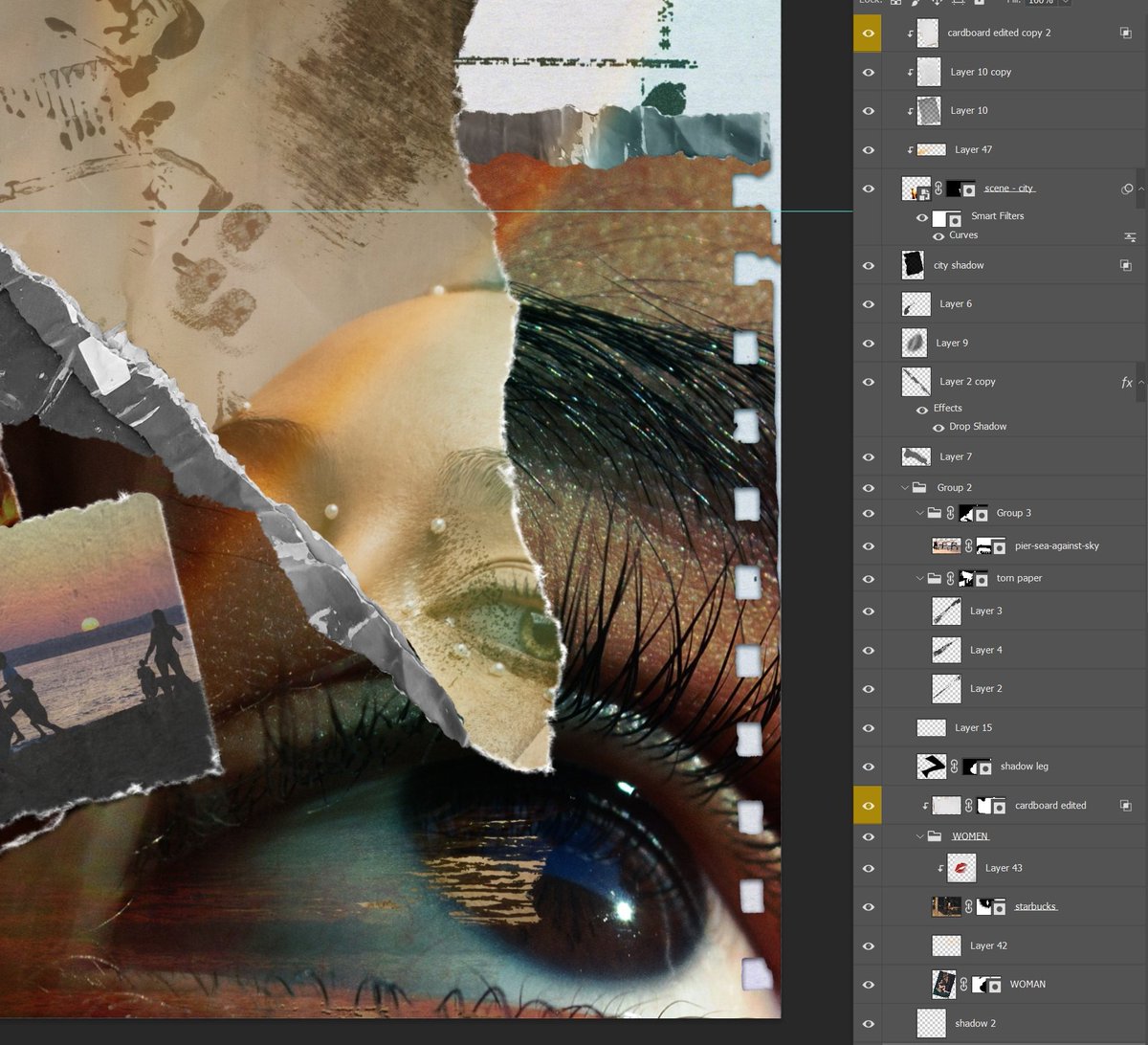Click the Group 3 folder icon
Screen dimensions: 1148x1045
[x=935, y=513]
